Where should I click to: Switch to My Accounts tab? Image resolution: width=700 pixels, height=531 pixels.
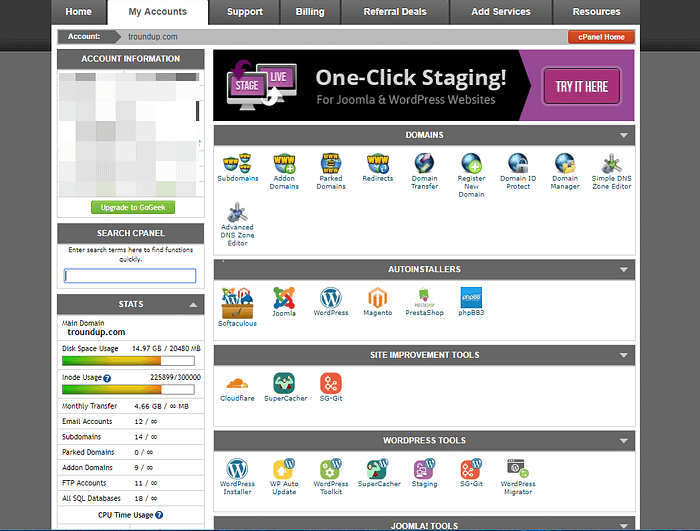tap(158, 12)
